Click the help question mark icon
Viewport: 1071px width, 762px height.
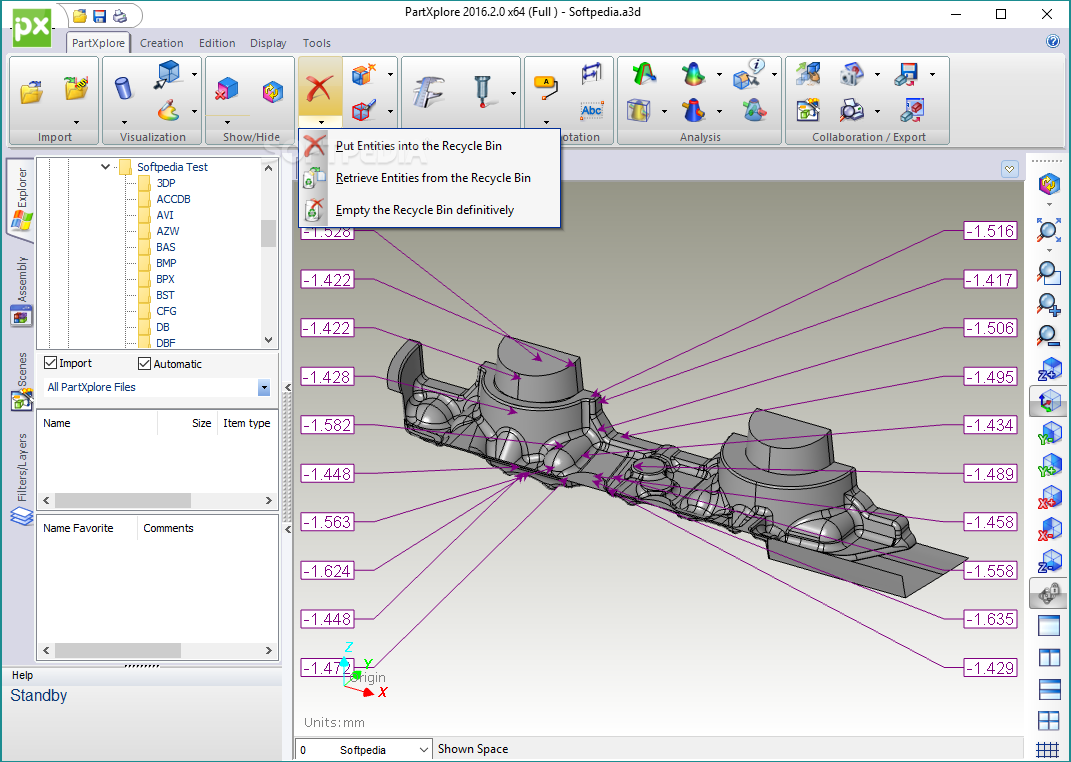[x=1053, y=41]
